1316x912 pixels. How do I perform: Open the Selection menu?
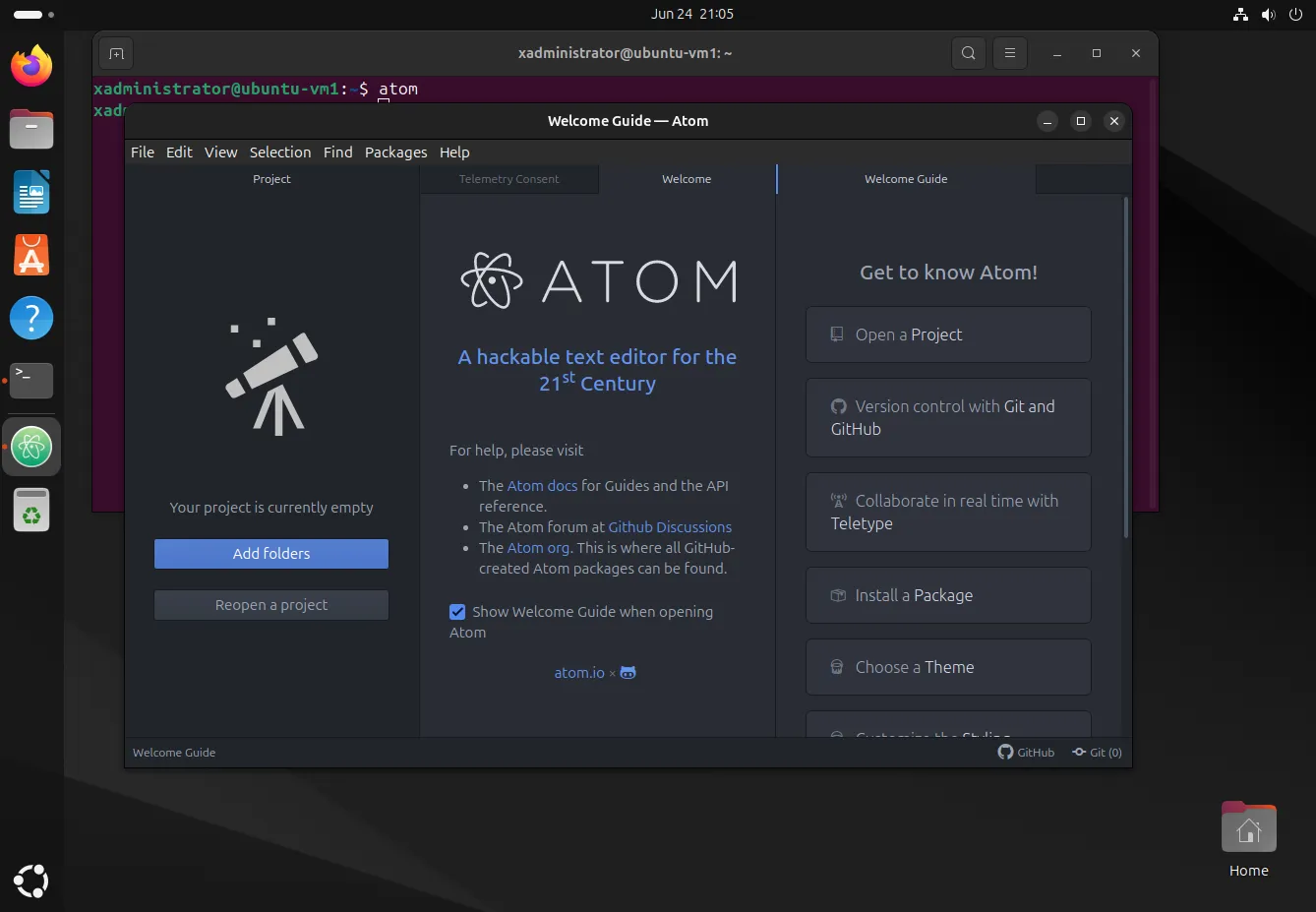click(280, 152)
